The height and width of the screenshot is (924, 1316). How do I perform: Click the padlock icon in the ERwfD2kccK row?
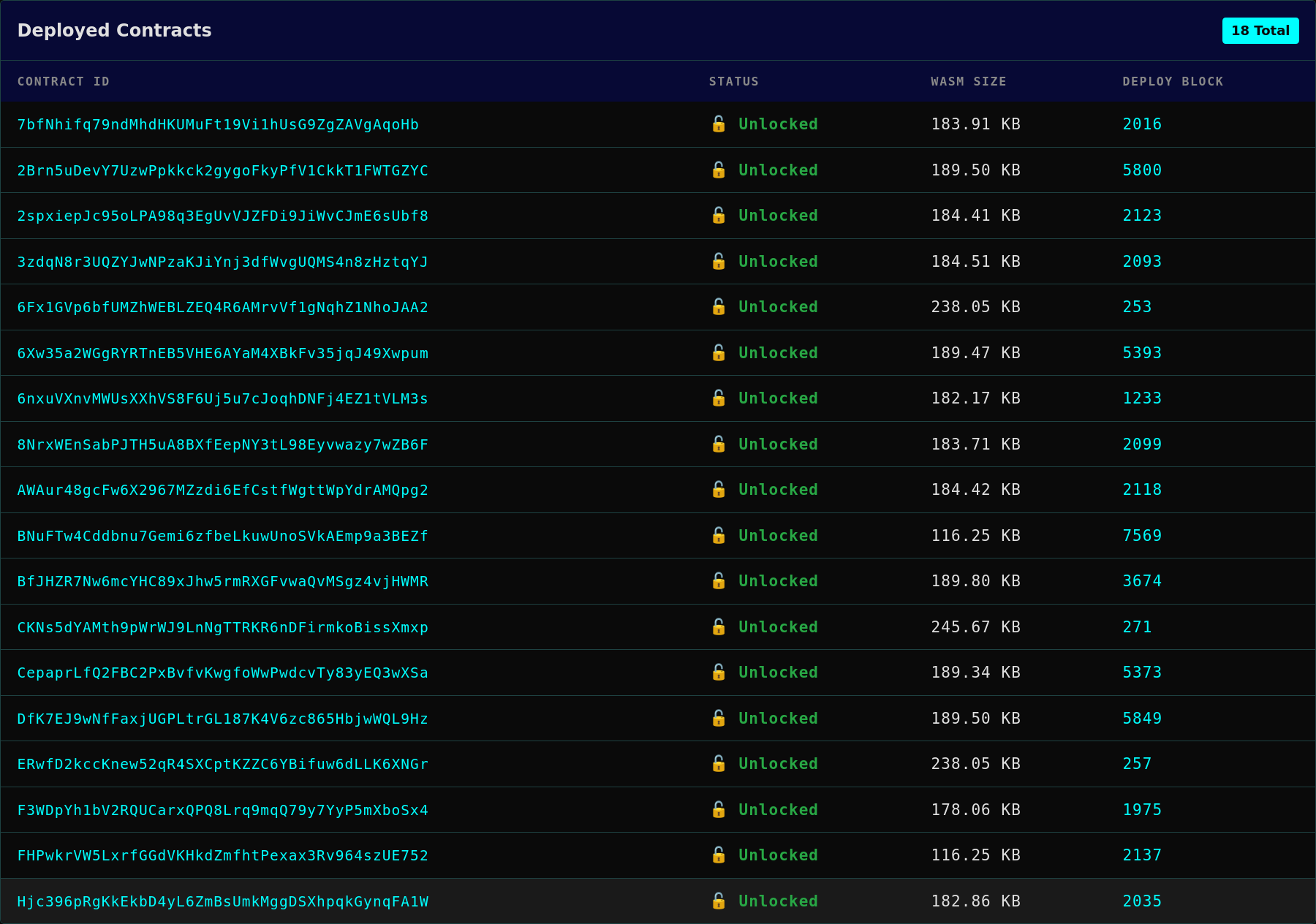point(719,763)
